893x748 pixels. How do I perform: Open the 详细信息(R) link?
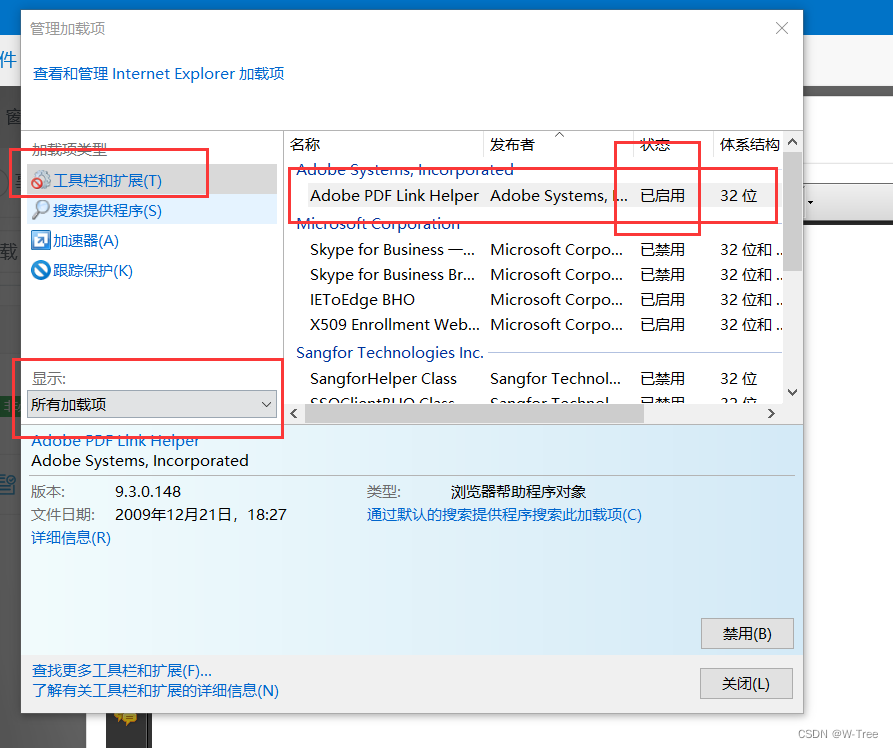[x=71, y=538]
